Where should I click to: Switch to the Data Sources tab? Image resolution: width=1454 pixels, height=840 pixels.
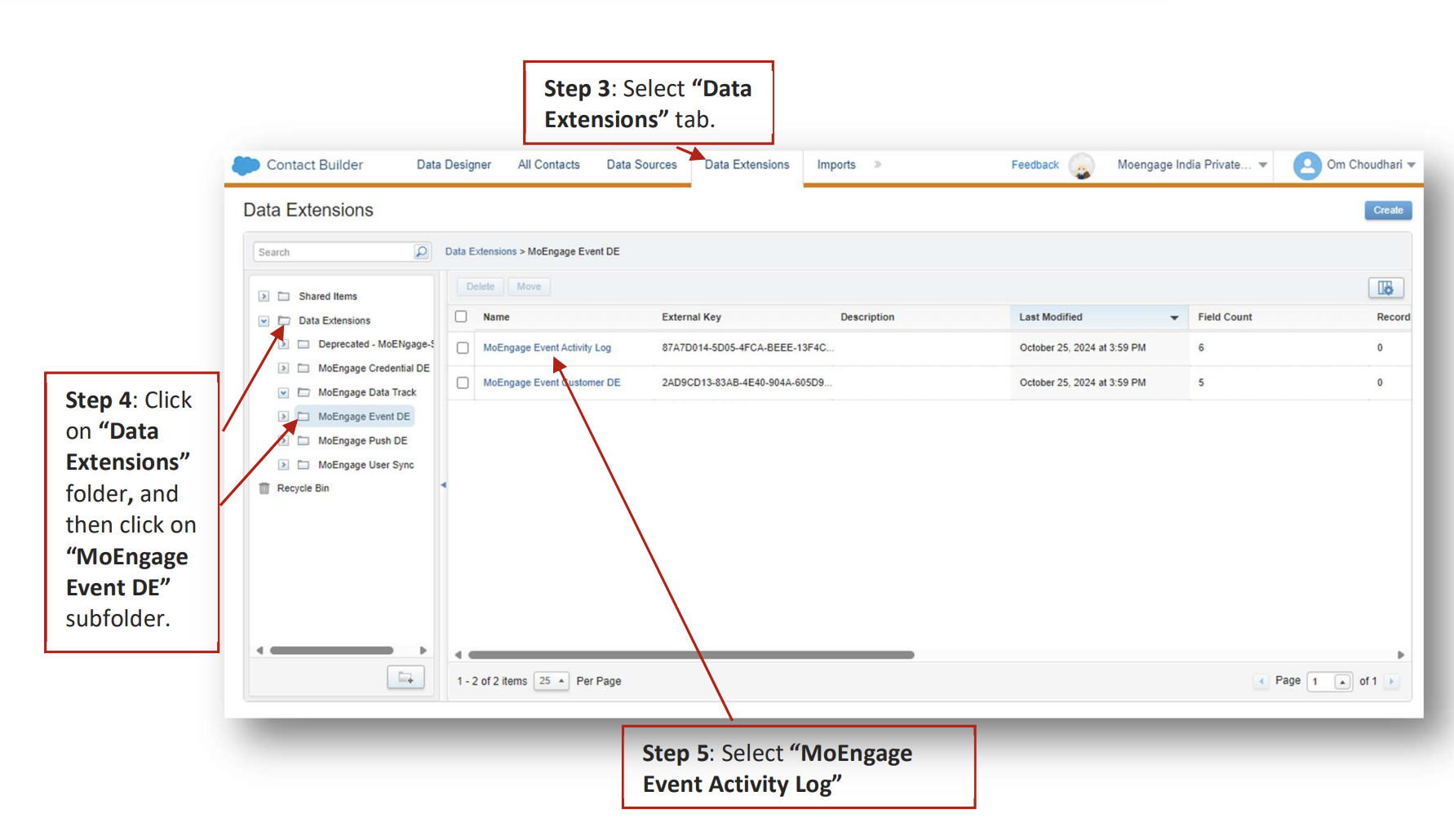641,165
